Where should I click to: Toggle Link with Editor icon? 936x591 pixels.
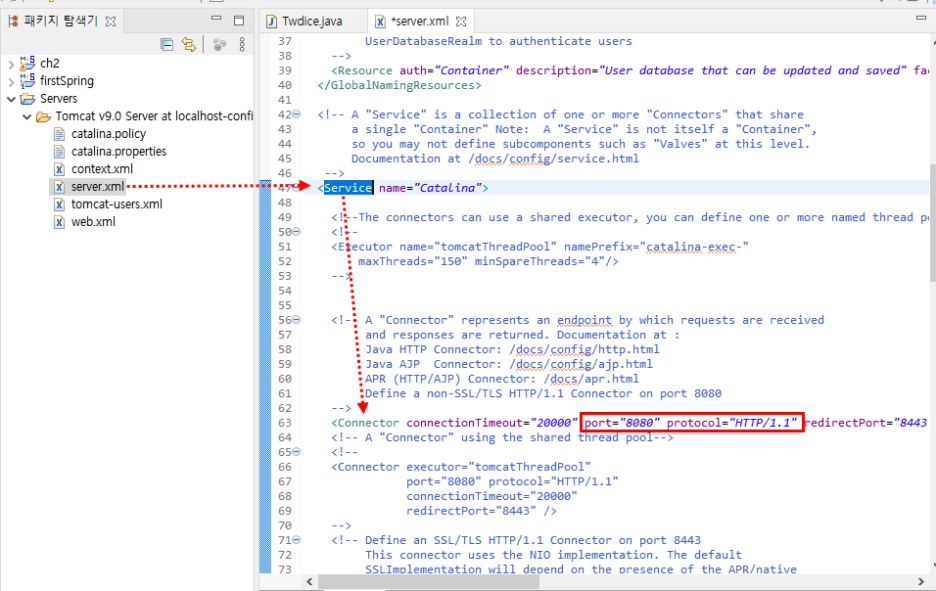[189, 44]
